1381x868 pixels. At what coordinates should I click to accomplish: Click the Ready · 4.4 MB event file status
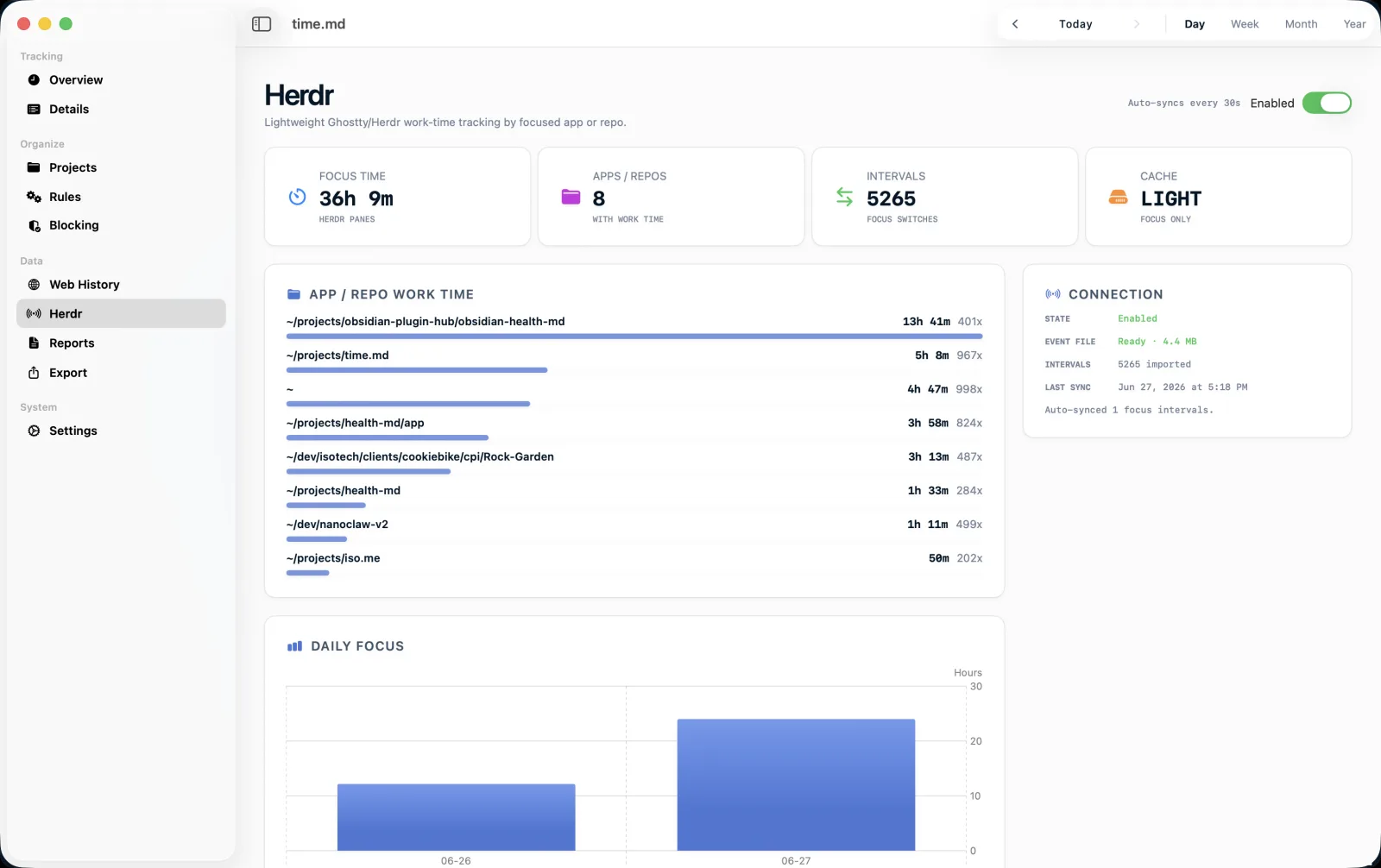[x=1157, y=342]
